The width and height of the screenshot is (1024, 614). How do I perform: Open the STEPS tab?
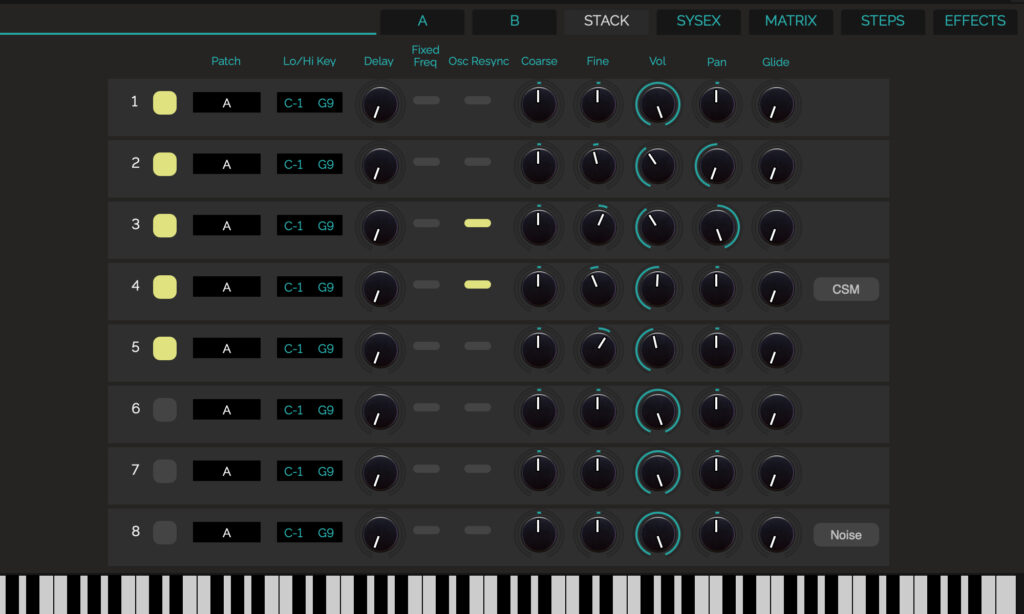(x=883, y=21)
